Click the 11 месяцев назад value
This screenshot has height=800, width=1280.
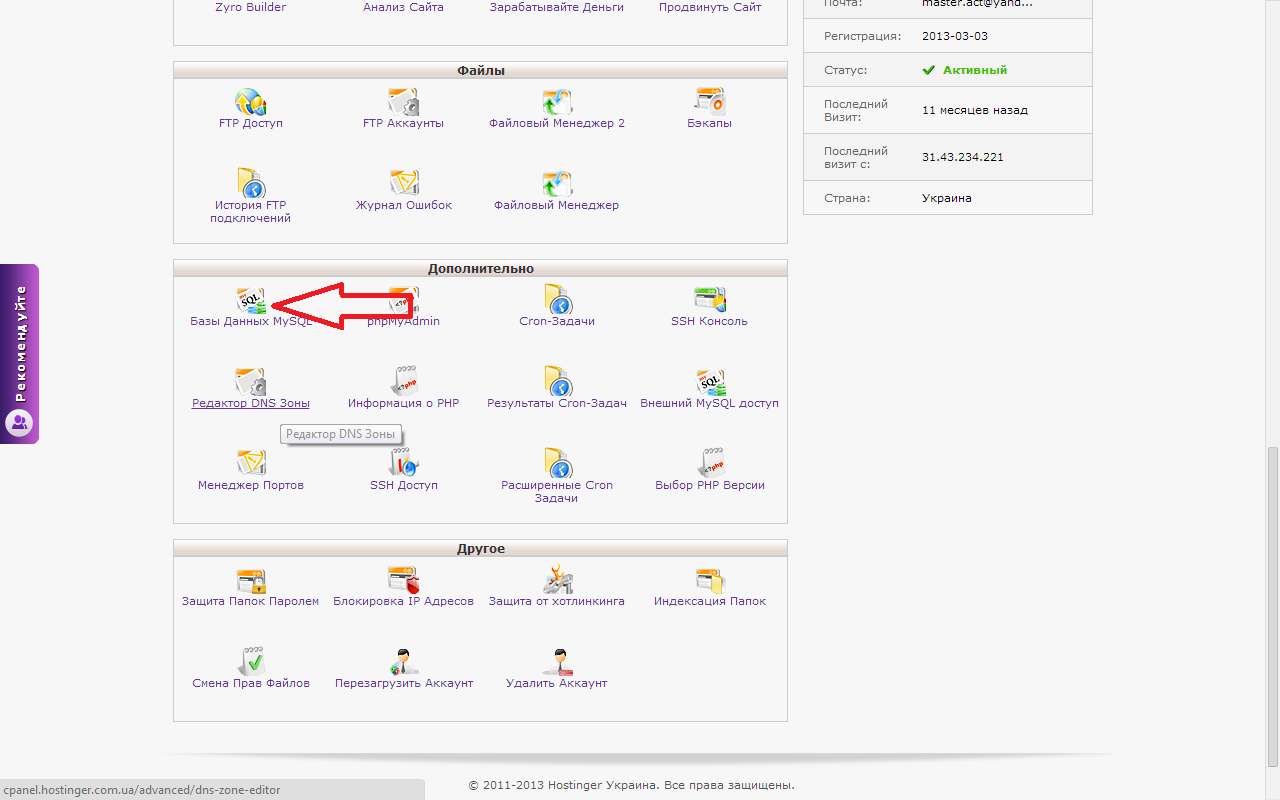[974, 110]
